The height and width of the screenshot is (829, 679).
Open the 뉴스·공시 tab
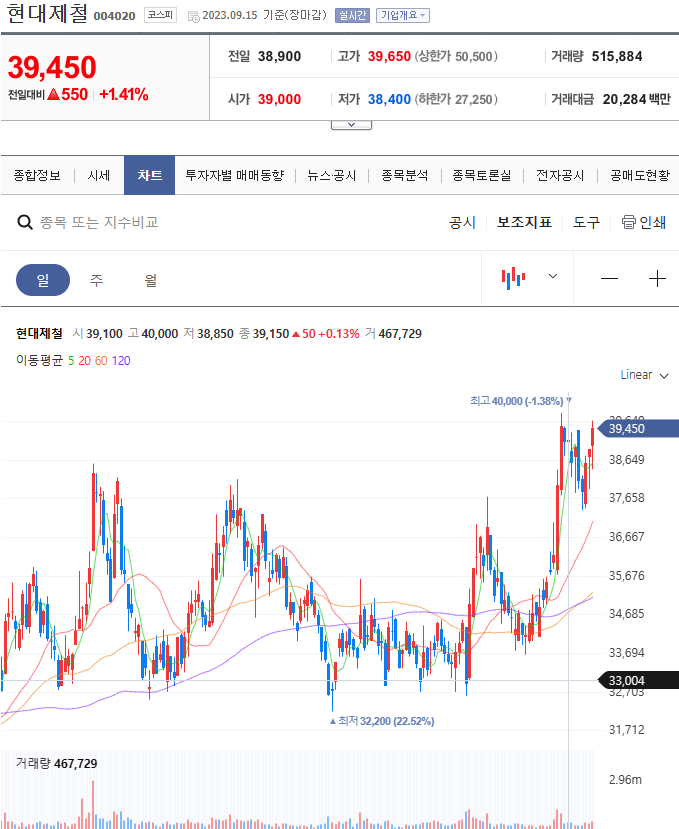[332, 175]
